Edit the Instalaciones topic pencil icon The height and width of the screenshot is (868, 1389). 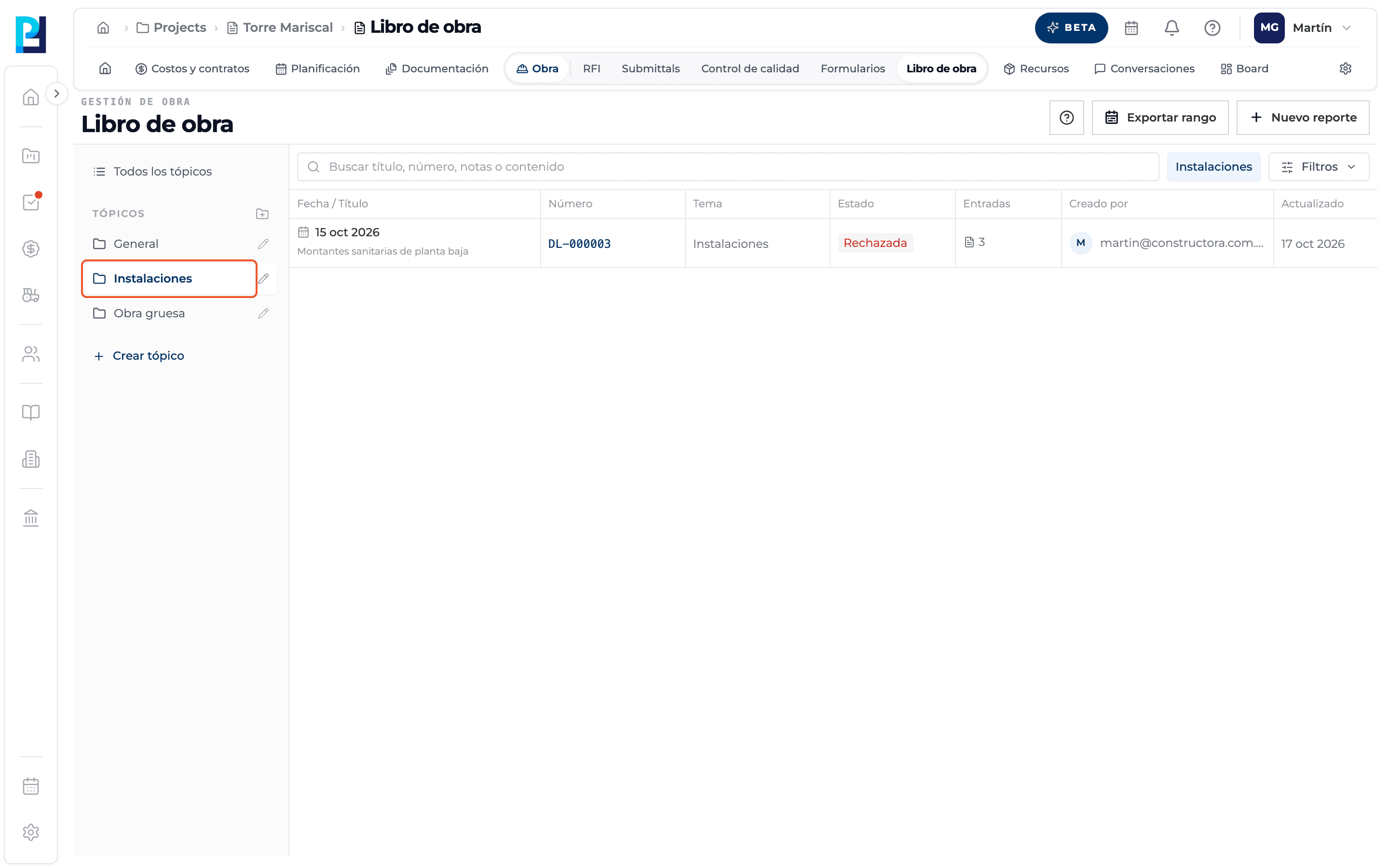pos(263,278)
